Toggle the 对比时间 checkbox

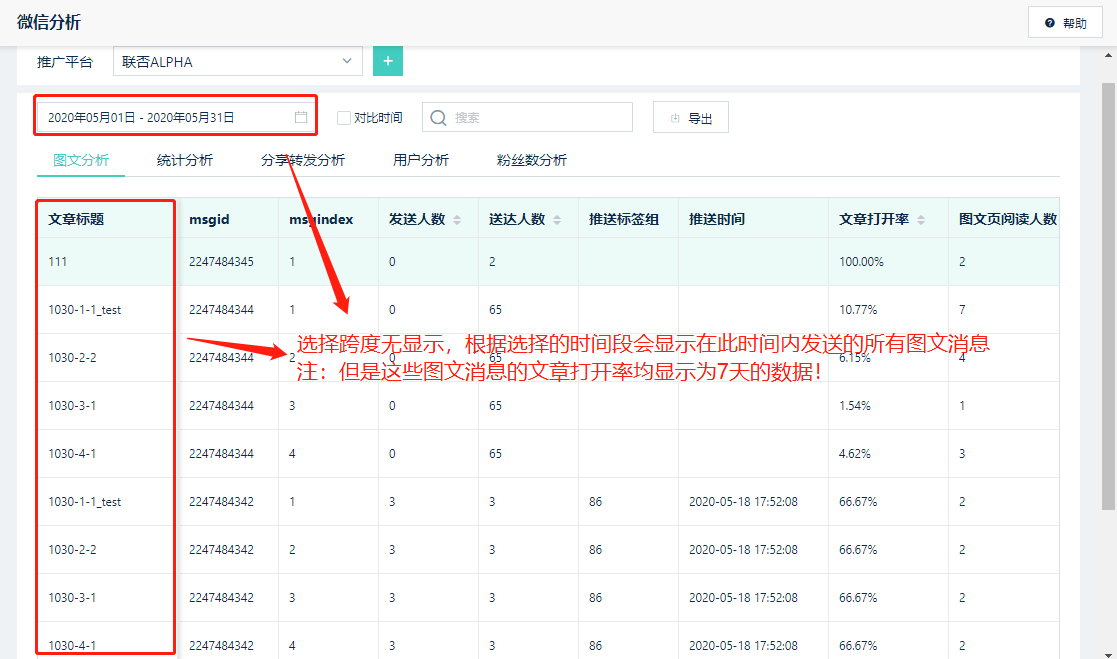[344, 118]
